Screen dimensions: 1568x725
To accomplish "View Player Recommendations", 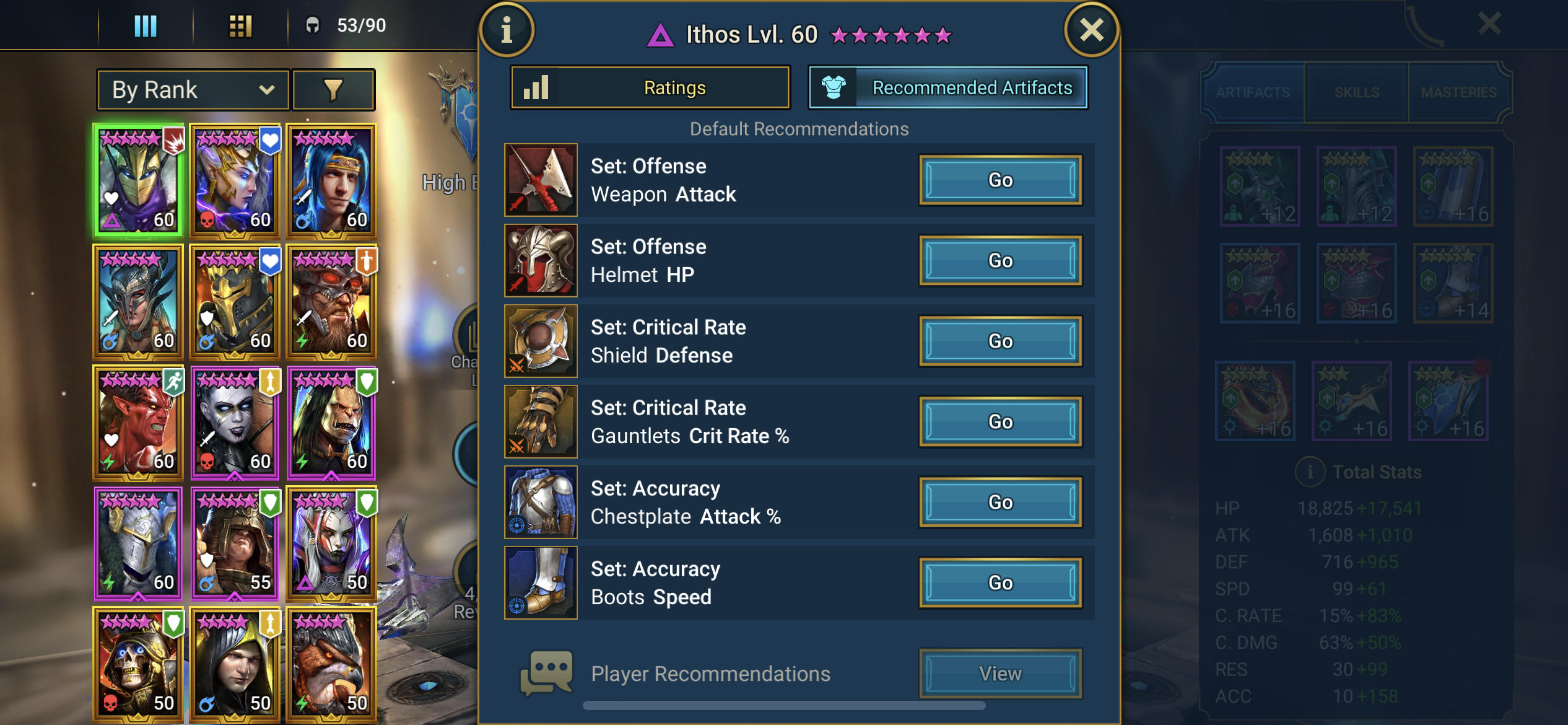I will [x=1000, y=674].
